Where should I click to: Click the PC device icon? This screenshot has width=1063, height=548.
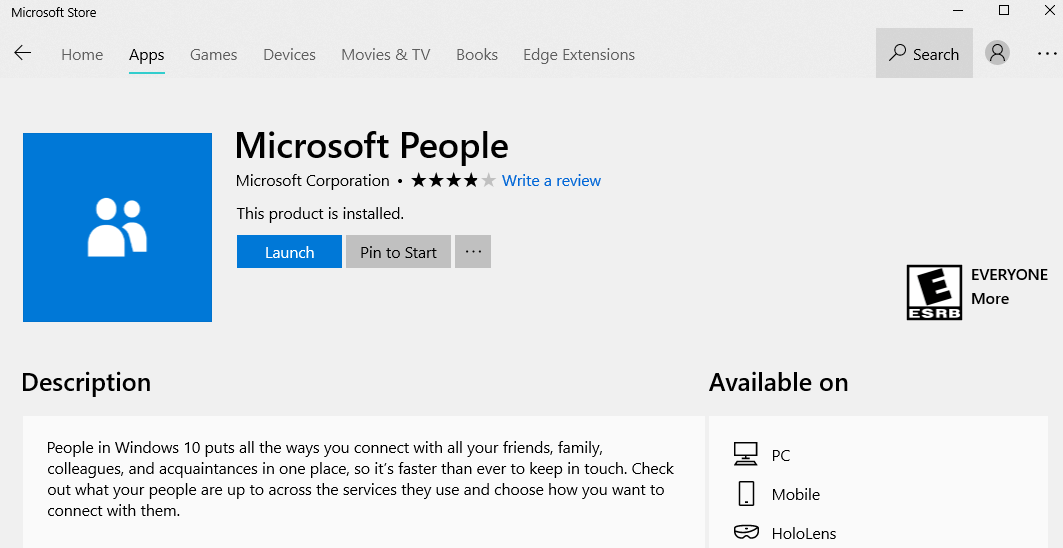745,455
